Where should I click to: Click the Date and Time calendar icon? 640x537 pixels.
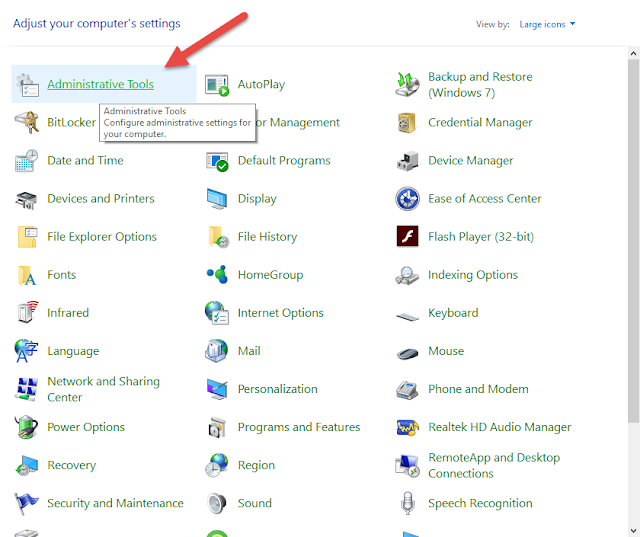pos(27,161)
